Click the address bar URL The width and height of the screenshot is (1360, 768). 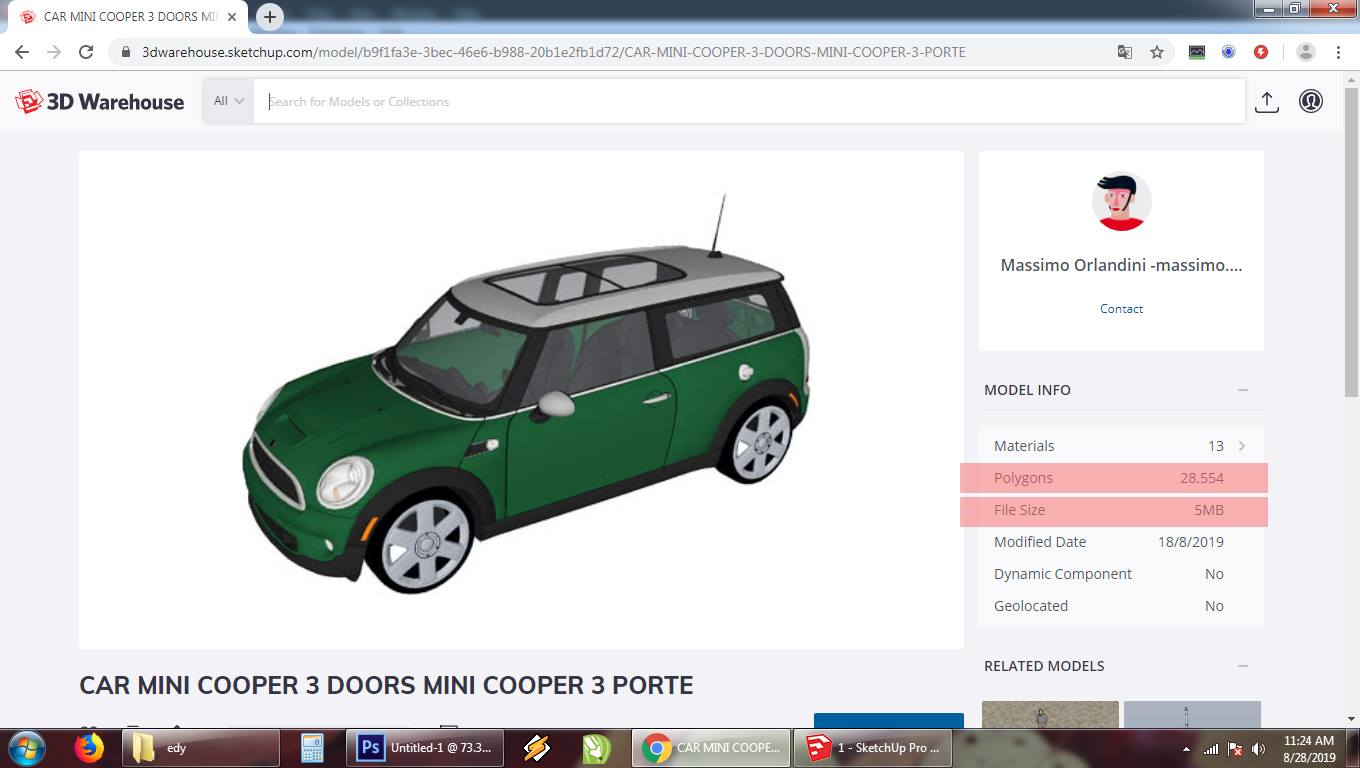point(553,52)
